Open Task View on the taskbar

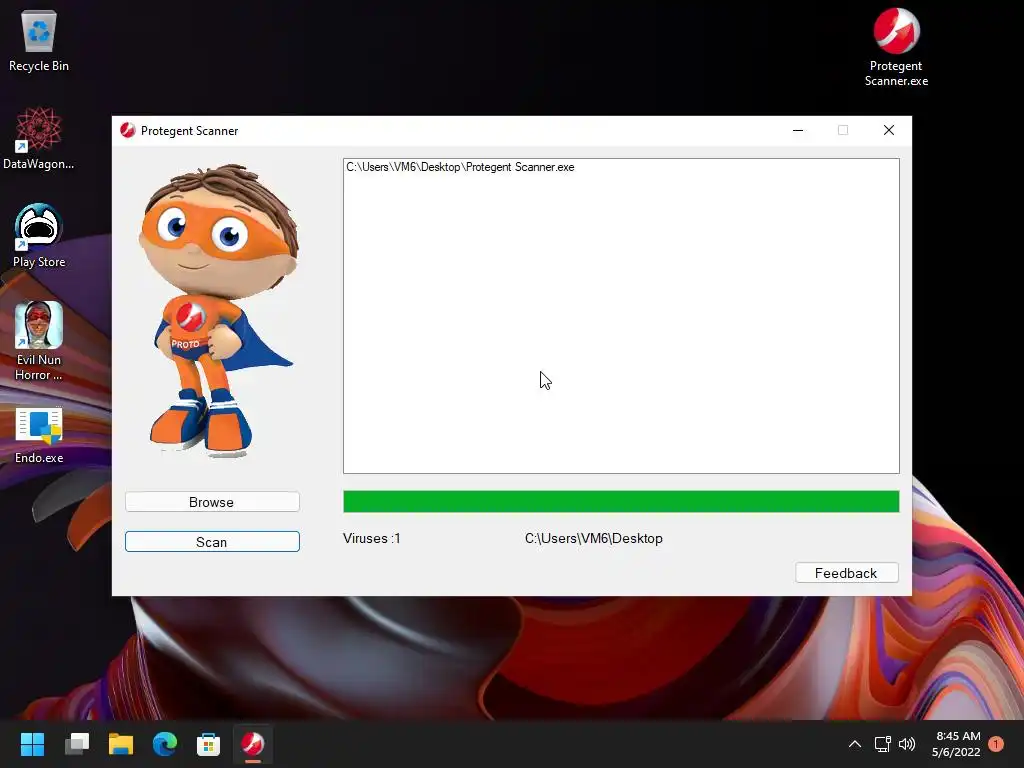pyautogui.click(x=76, y=744)
